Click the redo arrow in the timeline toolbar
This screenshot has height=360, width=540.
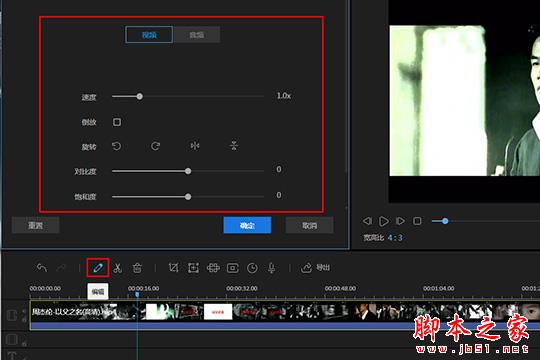coord(61,268)
